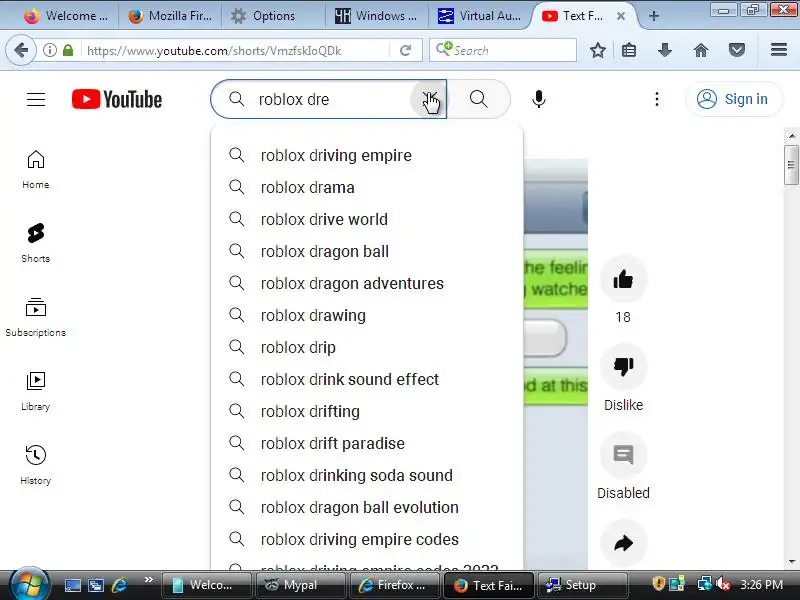Open the disabled comments icon
The image size is (800, 600).
coord(623,455)
